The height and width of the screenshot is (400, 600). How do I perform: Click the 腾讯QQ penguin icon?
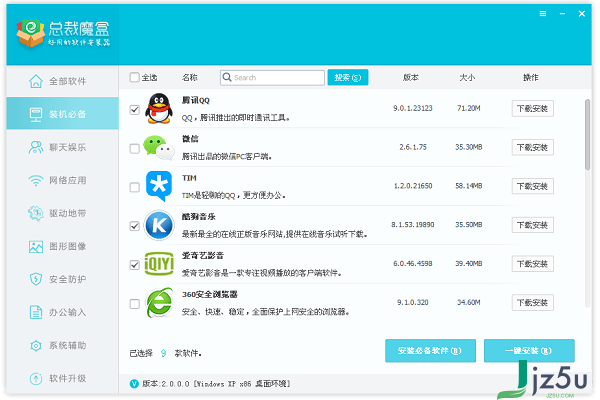click(x=158, y=109)
